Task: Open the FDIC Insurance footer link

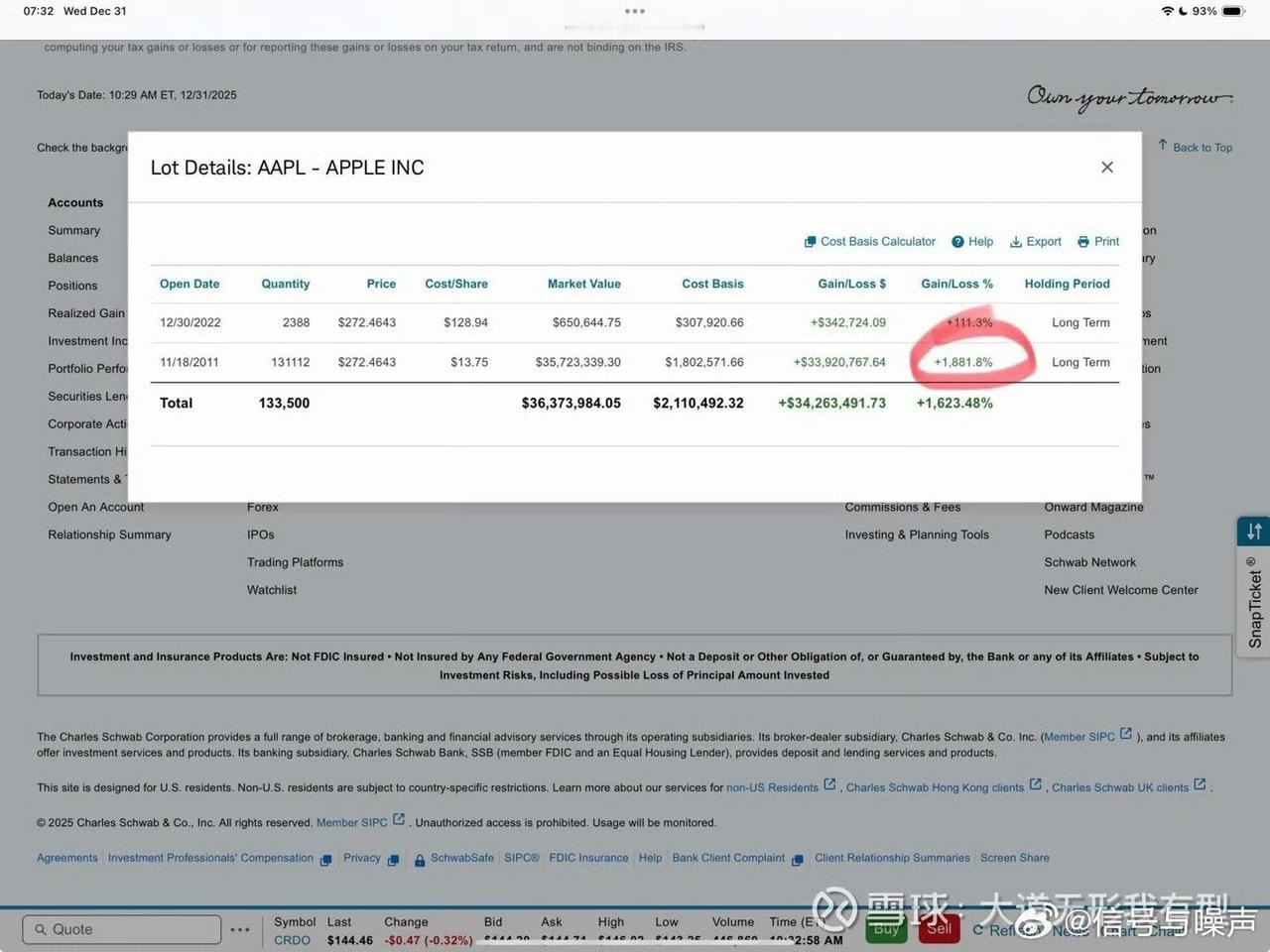Action: [x=588, y=858]
